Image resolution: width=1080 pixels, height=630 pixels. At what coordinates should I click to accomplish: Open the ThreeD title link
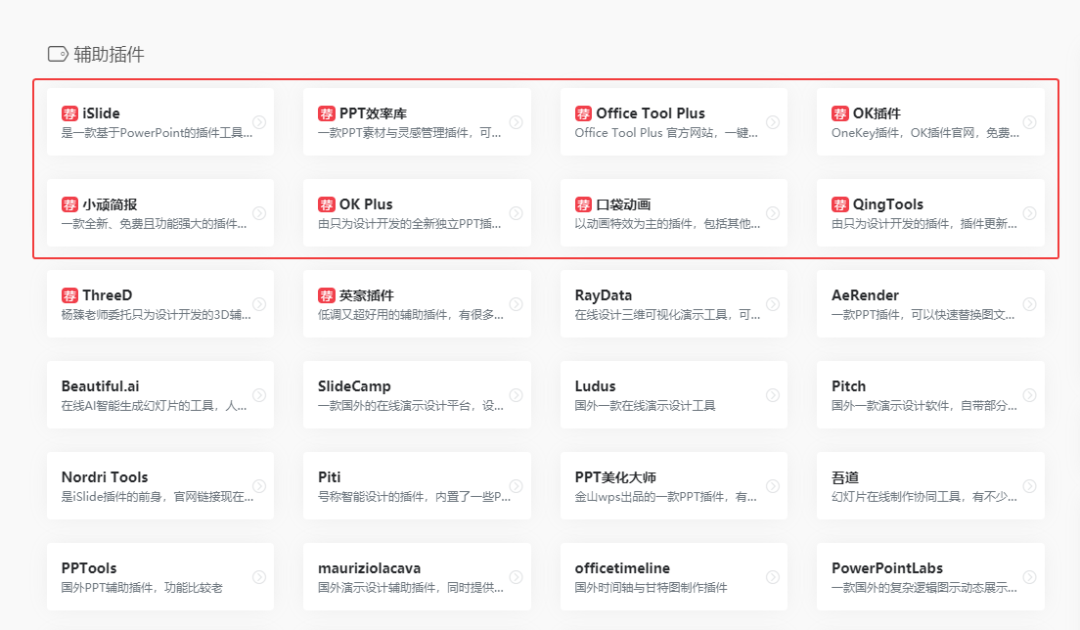click(107, 295)
